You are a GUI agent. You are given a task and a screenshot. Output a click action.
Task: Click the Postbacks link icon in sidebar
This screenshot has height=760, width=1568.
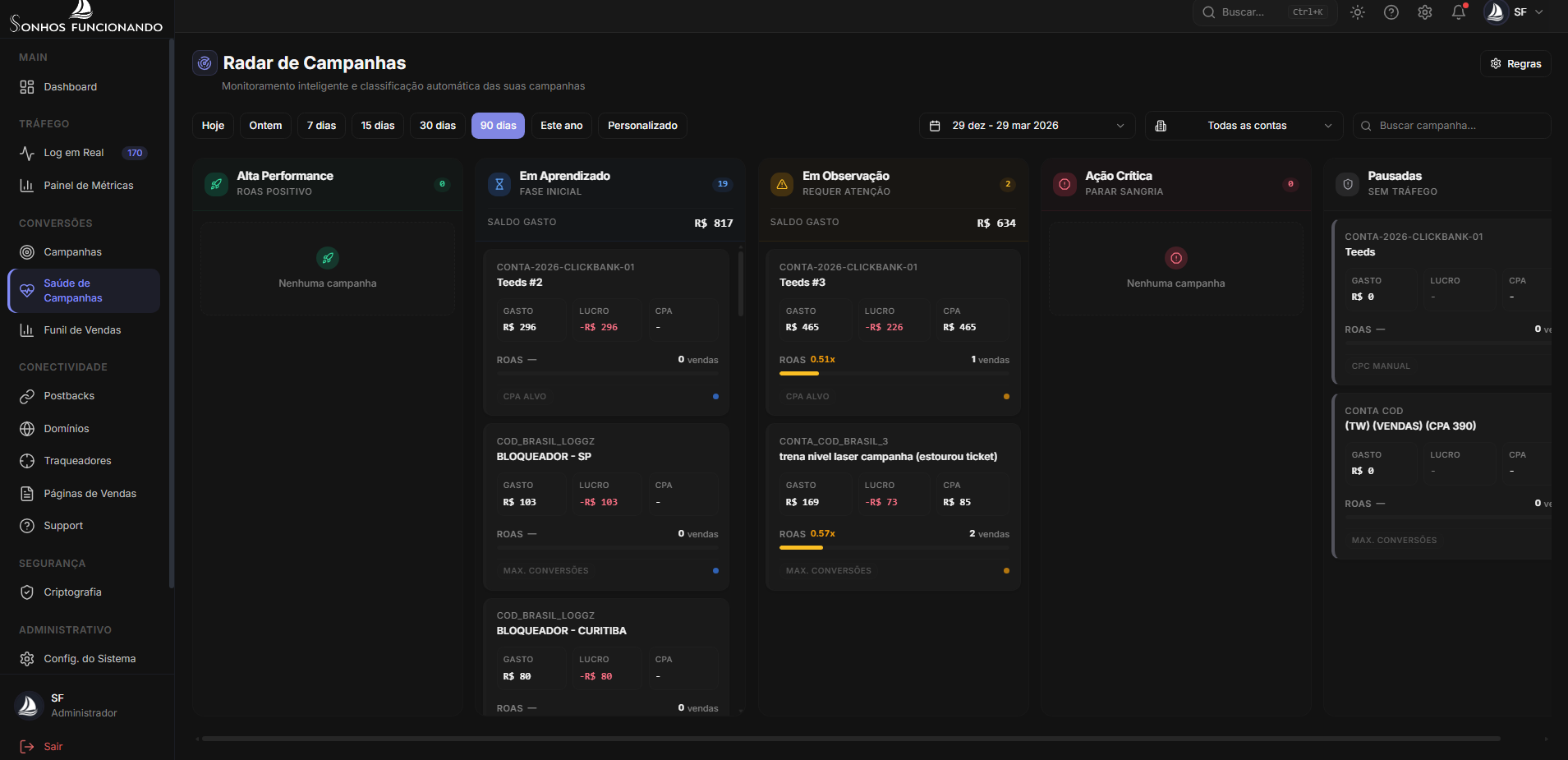click(x=27, y=396)
